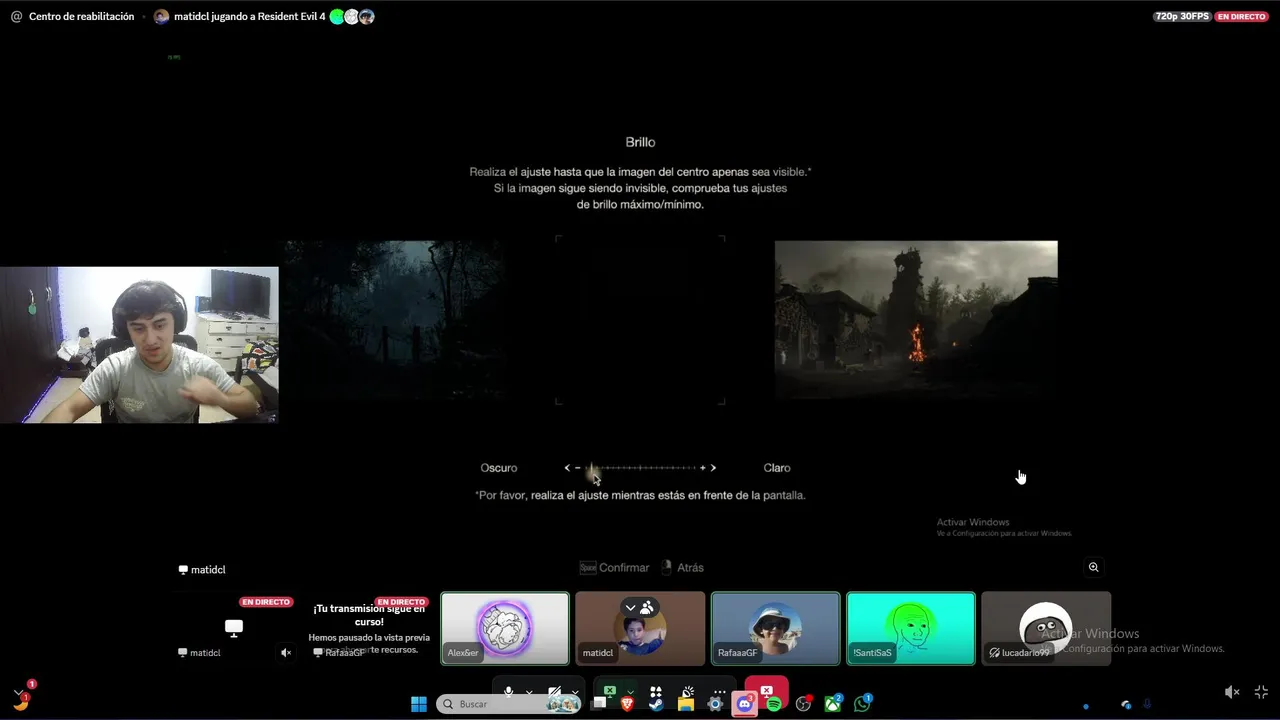Image resolution: width=1280 pixels, height=720 pixels.
Task: Disconnect from the call with red button
Action: click(766, 690)
